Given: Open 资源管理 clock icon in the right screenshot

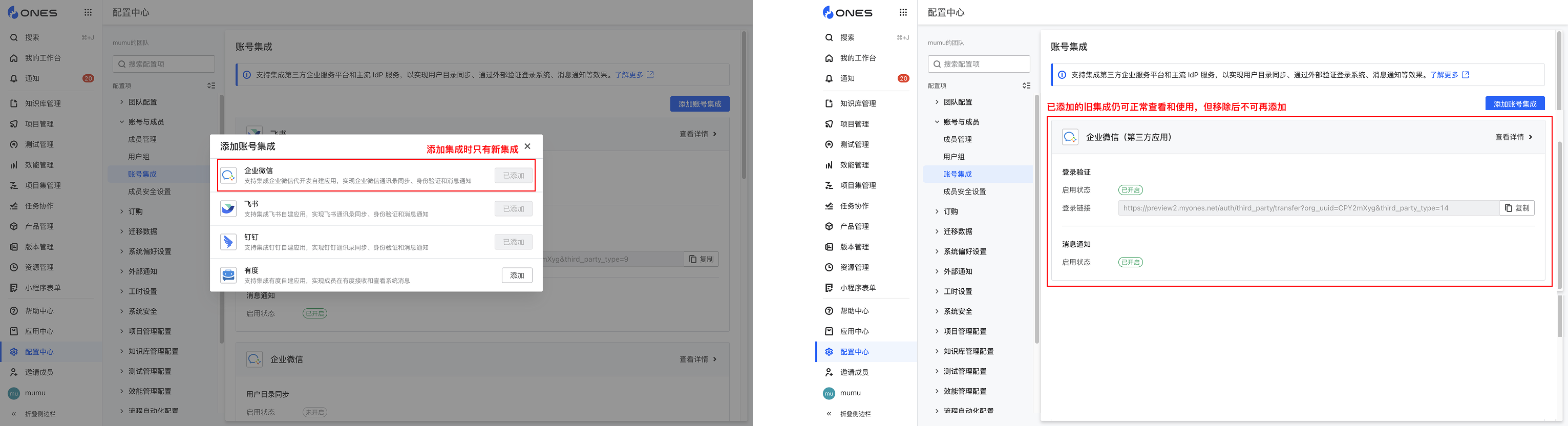Looking at the screenshot, I should coord(829,267).
